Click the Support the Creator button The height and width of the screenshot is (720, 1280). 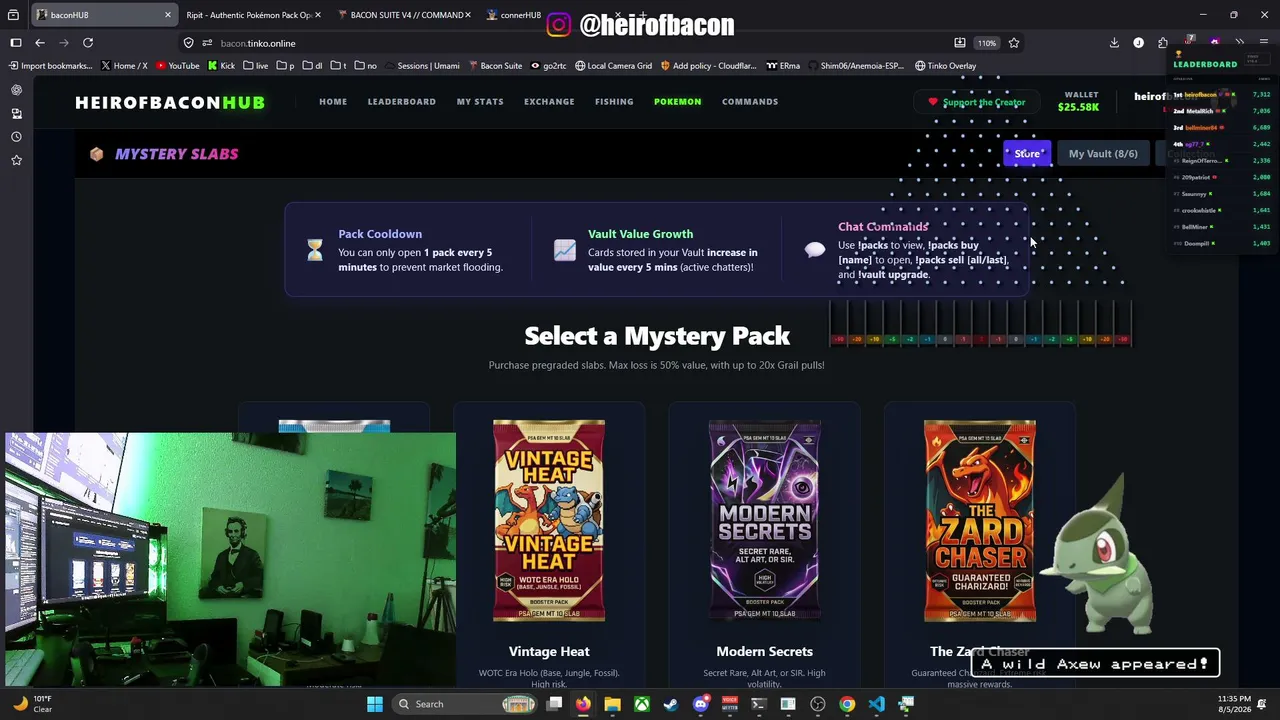(x=976, y=102)
